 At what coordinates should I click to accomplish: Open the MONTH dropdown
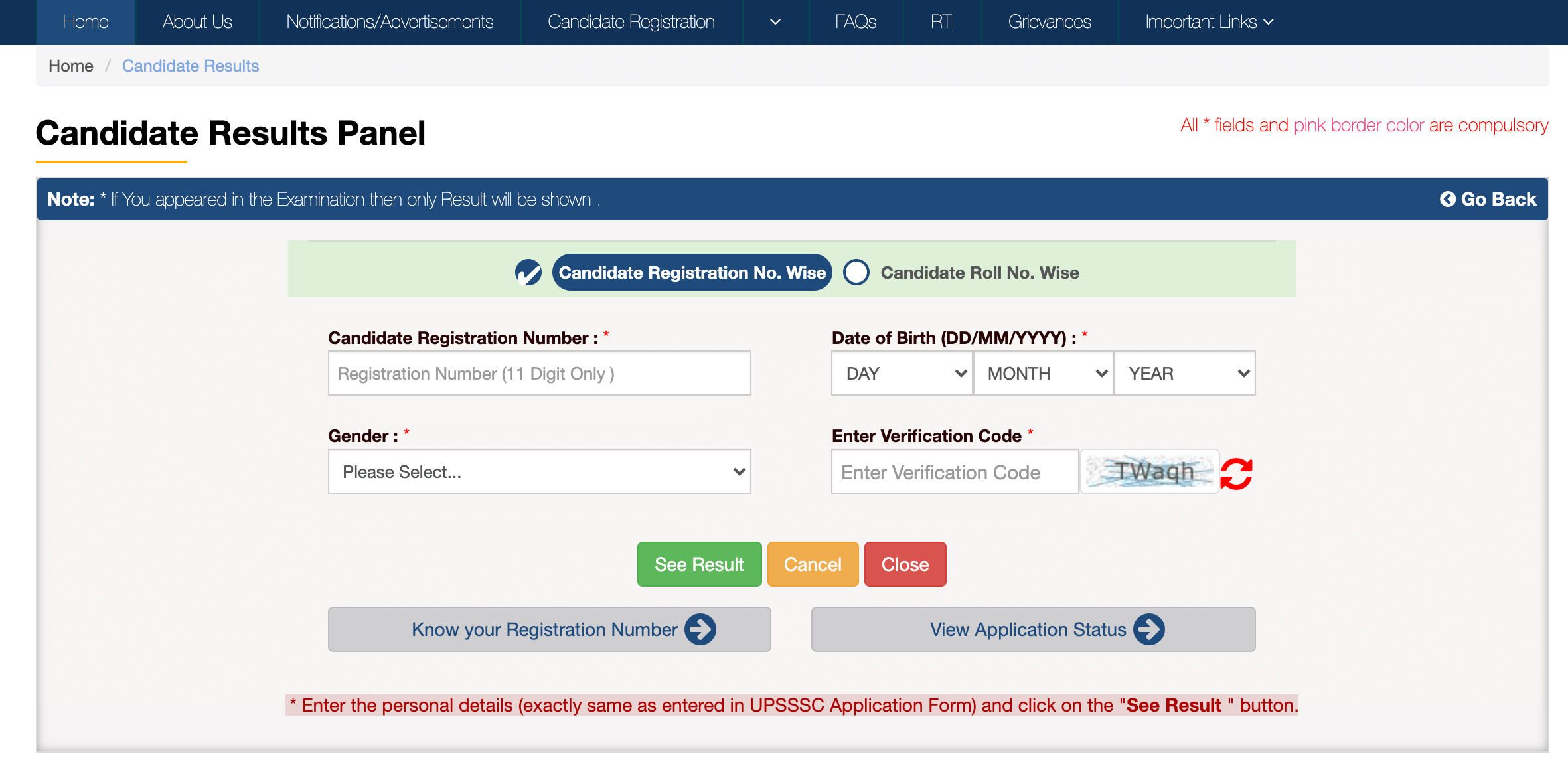1044,373
